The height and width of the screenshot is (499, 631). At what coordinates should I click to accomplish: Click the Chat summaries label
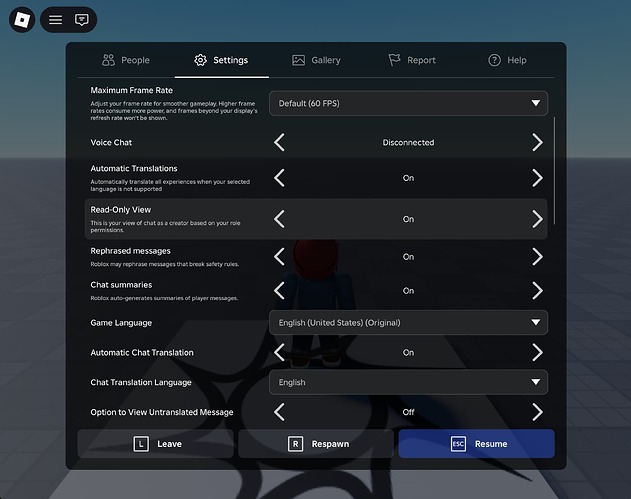pos(121,285)
